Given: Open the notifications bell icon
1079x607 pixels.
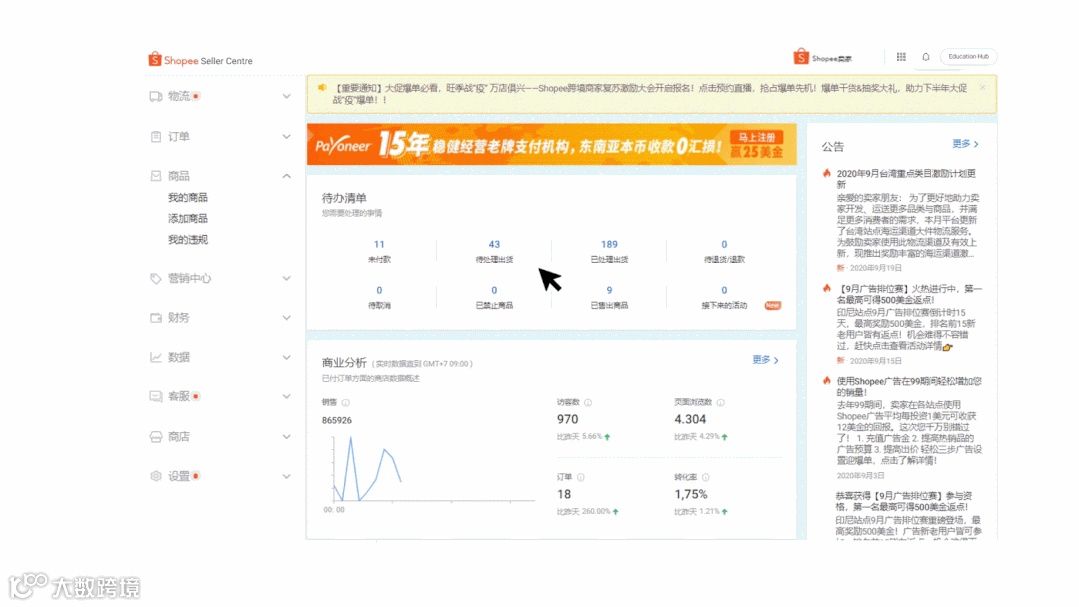Looking at the screenshot, I should 926,57.
